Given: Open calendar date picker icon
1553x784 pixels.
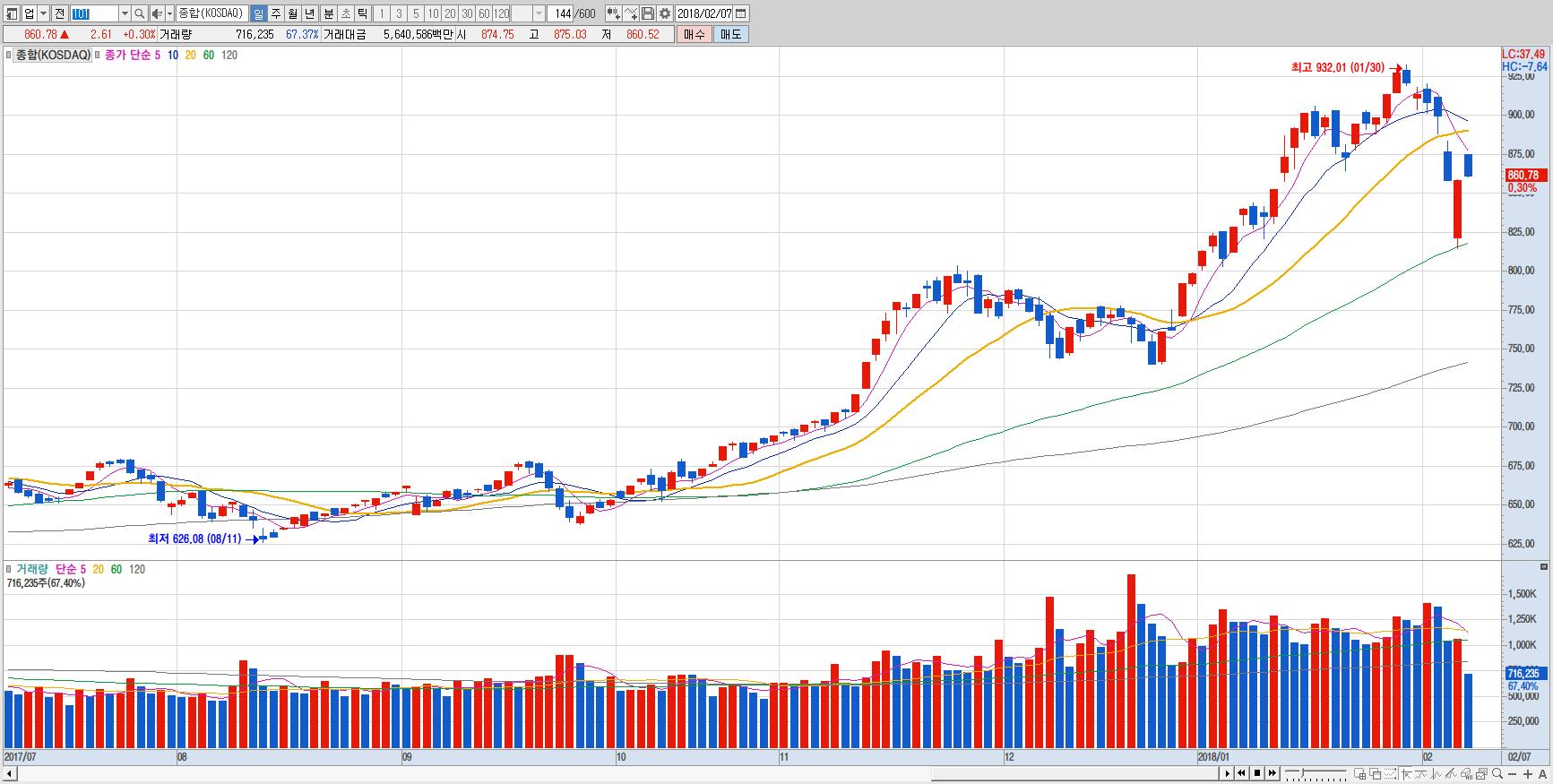Looking at the screenshot, I should pyautogui.click(x=740, y=13).
